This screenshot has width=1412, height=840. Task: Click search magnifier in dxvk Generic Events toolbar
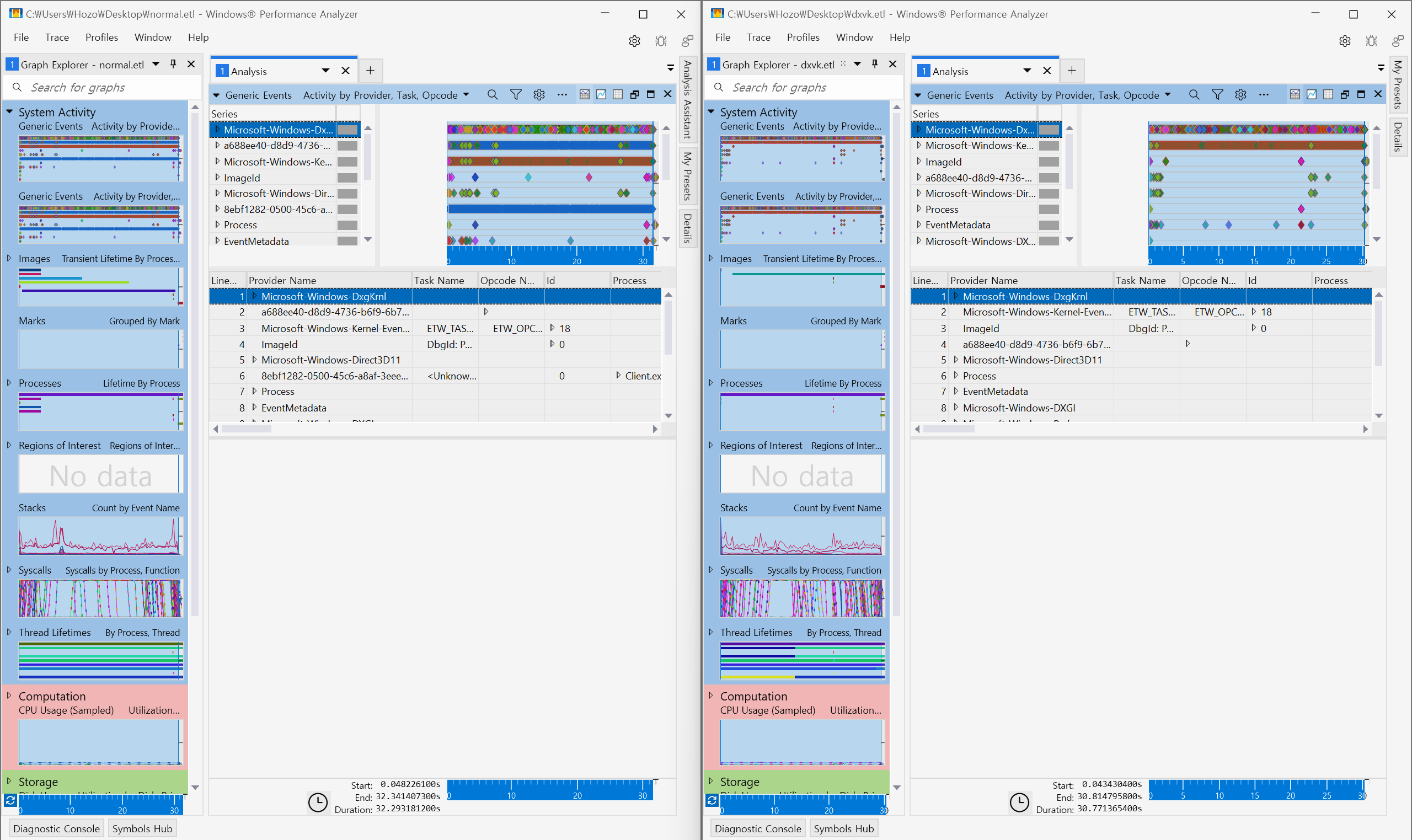coord(1194,94)
